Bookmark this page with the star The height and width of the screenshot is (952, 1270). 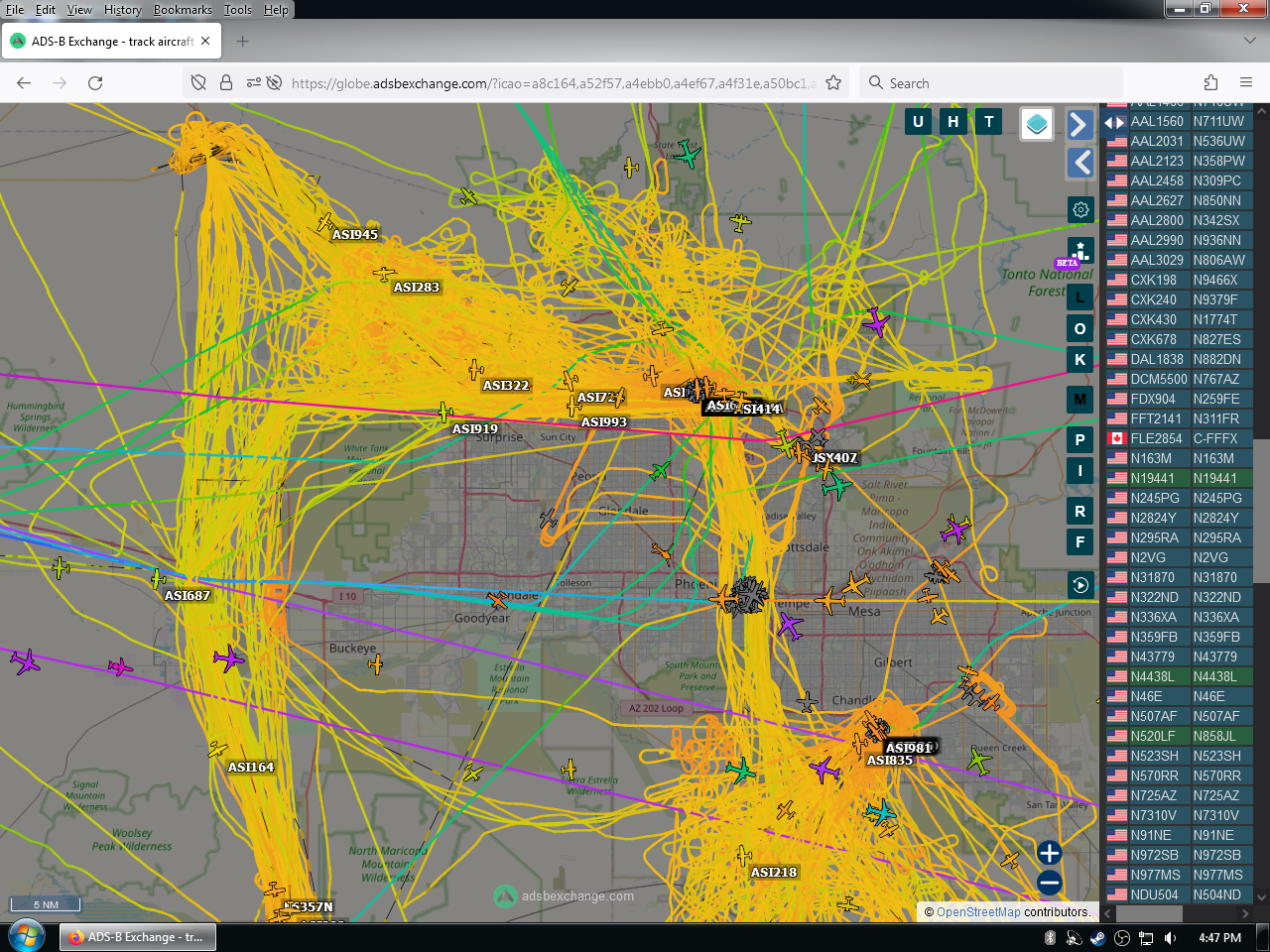click(x=833, y=83)
